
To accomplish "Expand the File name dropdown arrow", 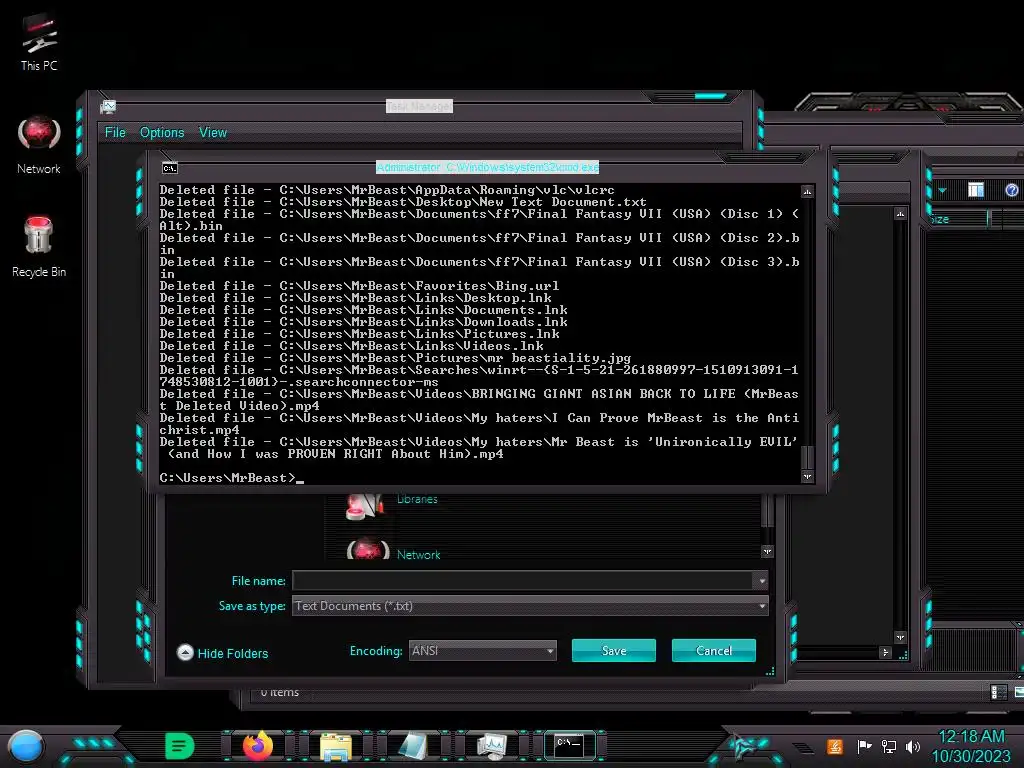I will pyautogui.click(x=761, y=581).
